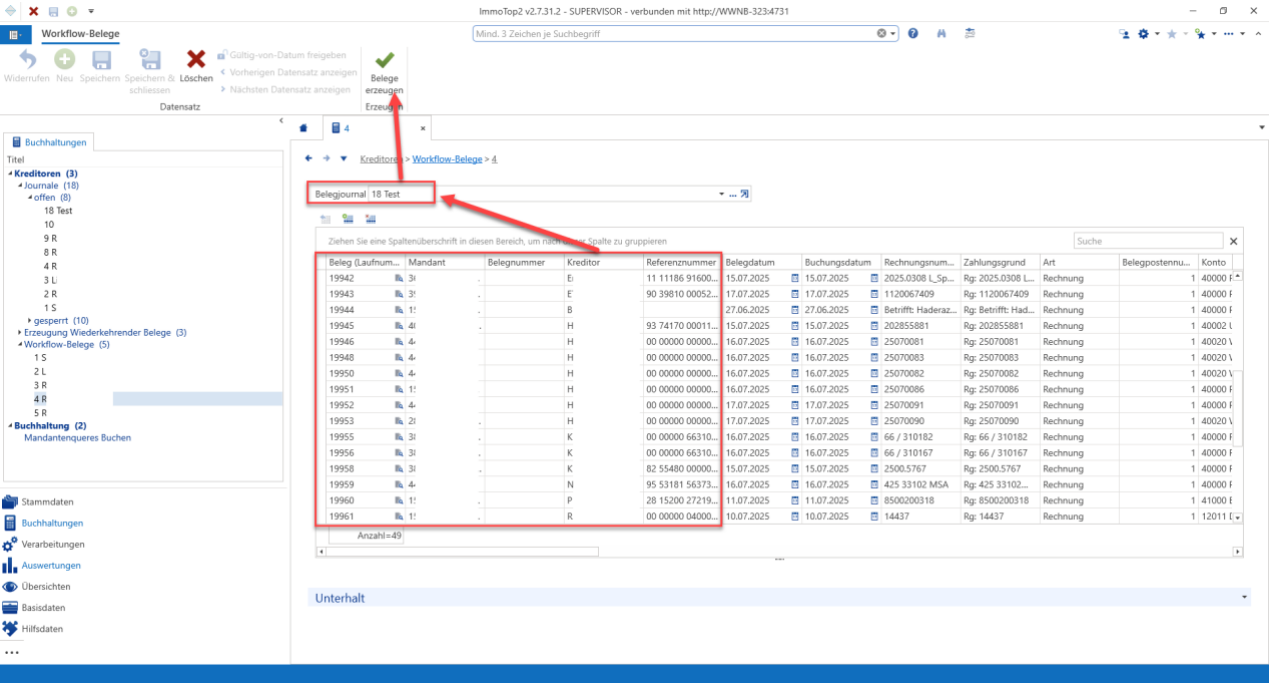Image resolution: width=1269 pixels, height=683 pixels.
Task: Collapse the Buchhaltung (2) tree node
Action: point(10,426)
